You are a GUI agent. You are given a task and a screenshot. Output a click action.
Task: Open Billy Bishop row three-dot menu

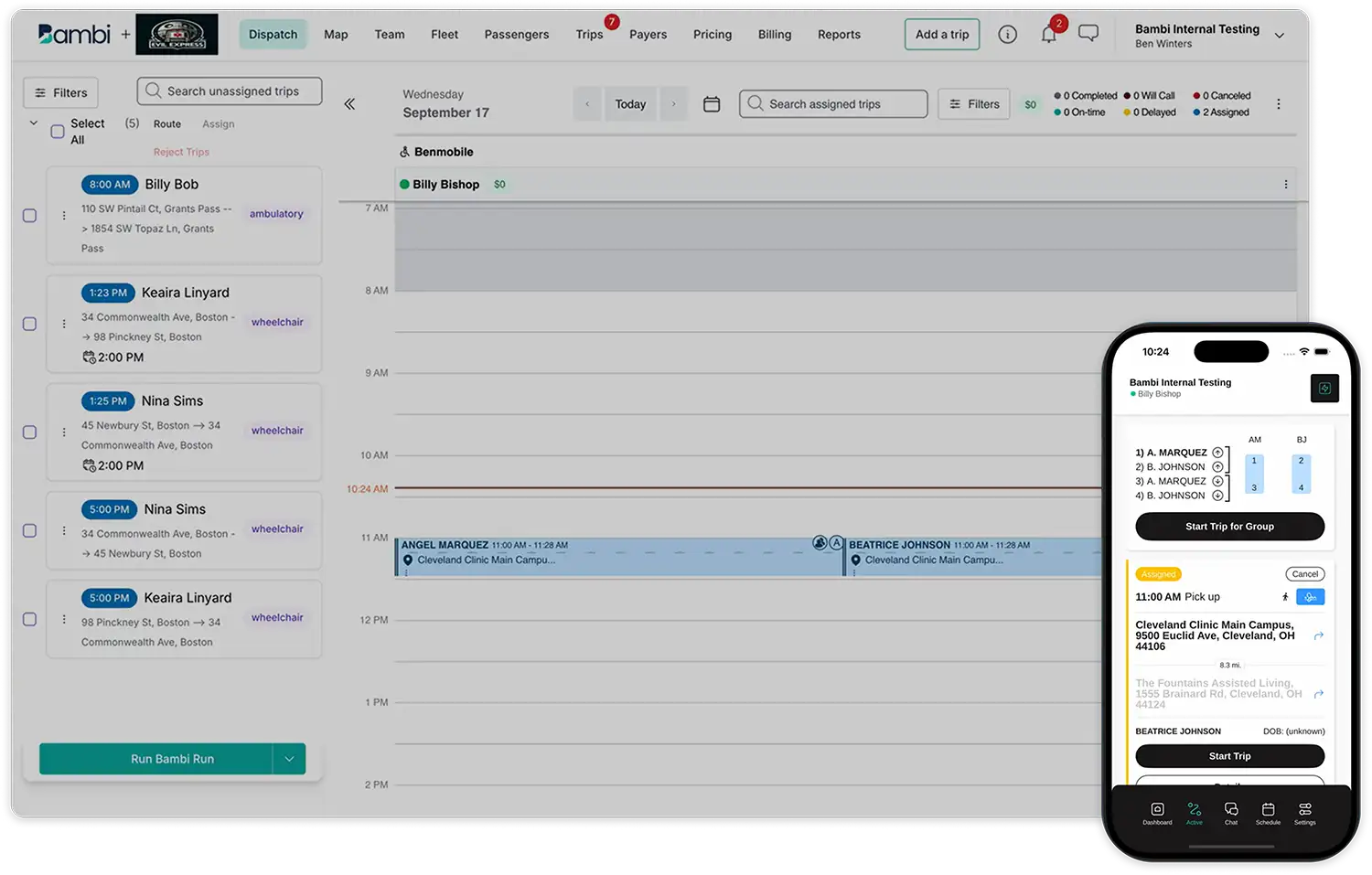click(1286, 185)
